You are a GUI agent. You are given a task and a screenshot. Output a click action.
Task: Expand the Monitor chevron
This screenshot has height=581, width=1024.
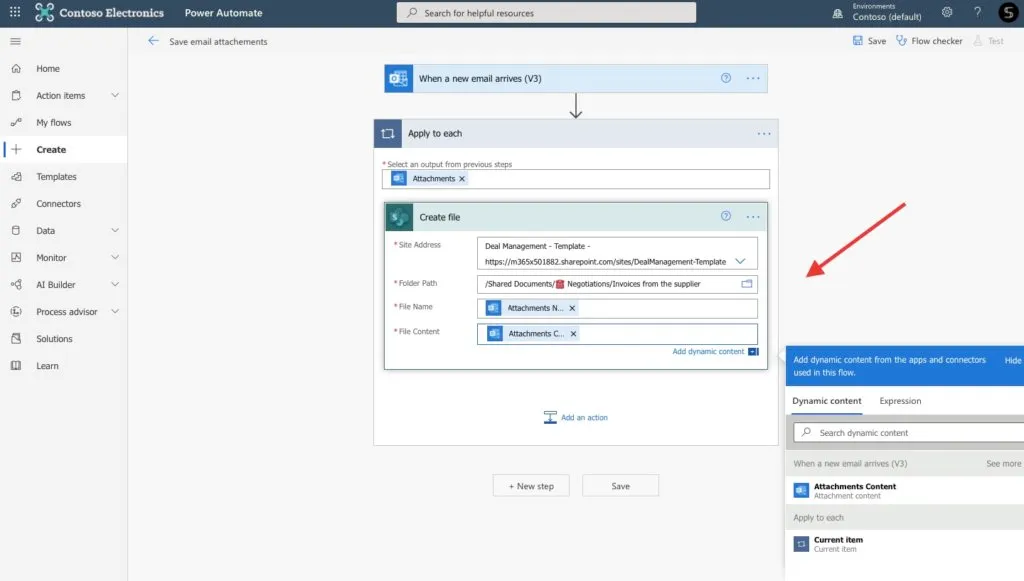(115, 257)
